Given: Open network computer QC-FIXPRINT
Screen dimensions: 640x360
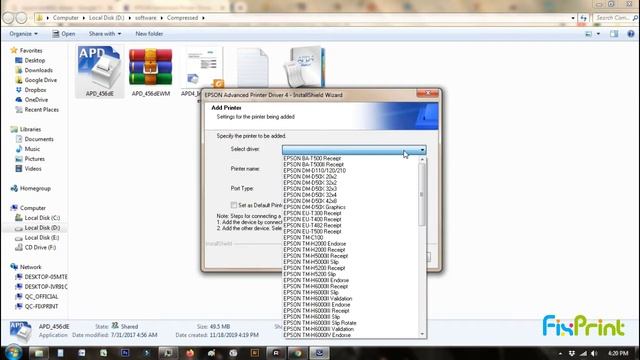Looking at the screenshot, I should 41,307.
